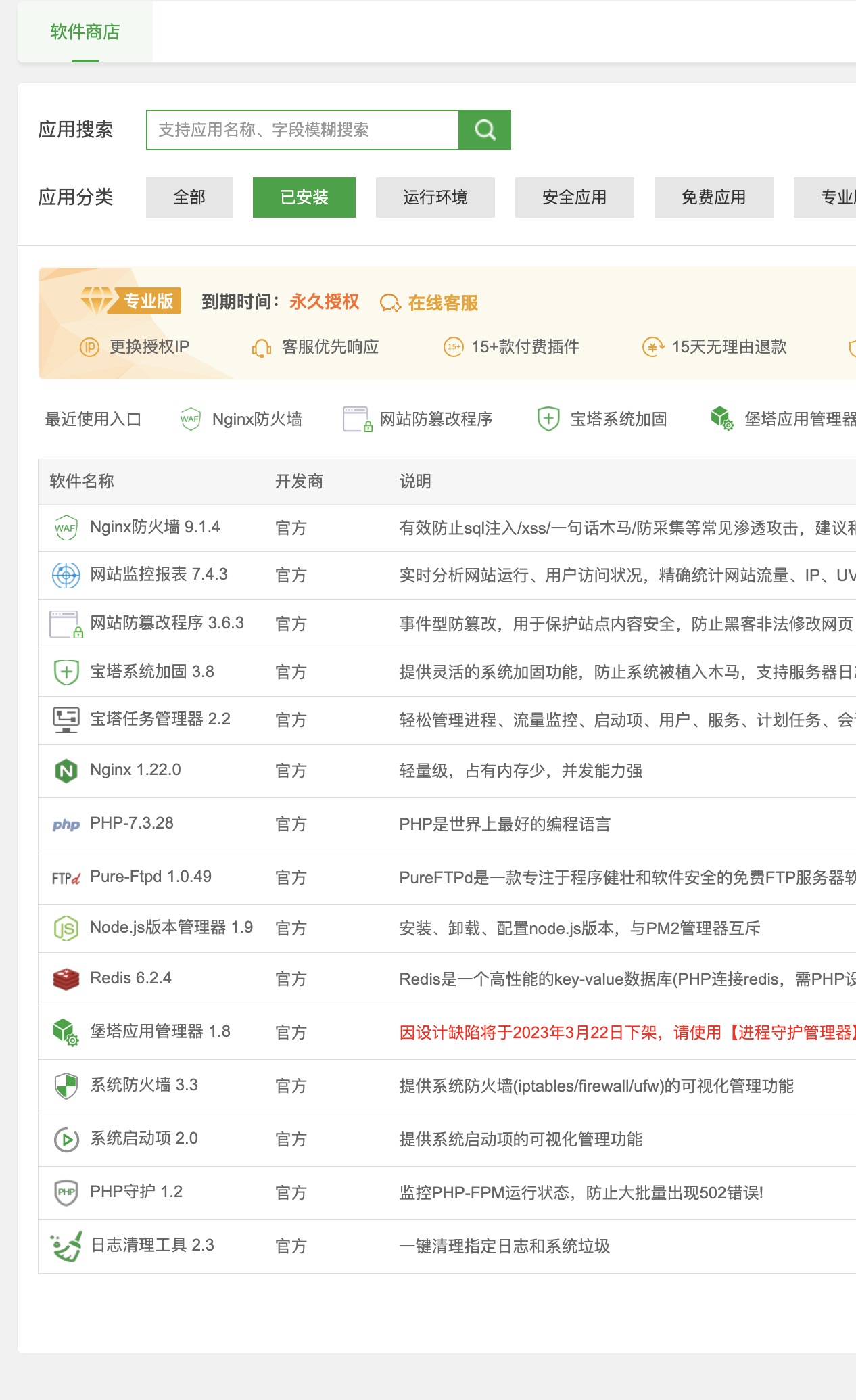856x1400 pixels.
Task: Click the 软件名称 column header
Action: 82,482
